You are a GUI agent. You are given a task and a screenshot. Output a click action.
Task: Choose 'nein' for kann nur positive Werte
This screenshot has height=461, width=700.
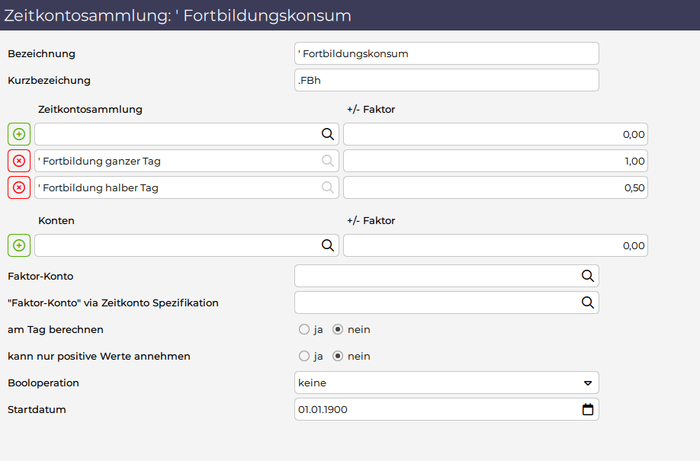pyautogui.click(x=338, y=356)
